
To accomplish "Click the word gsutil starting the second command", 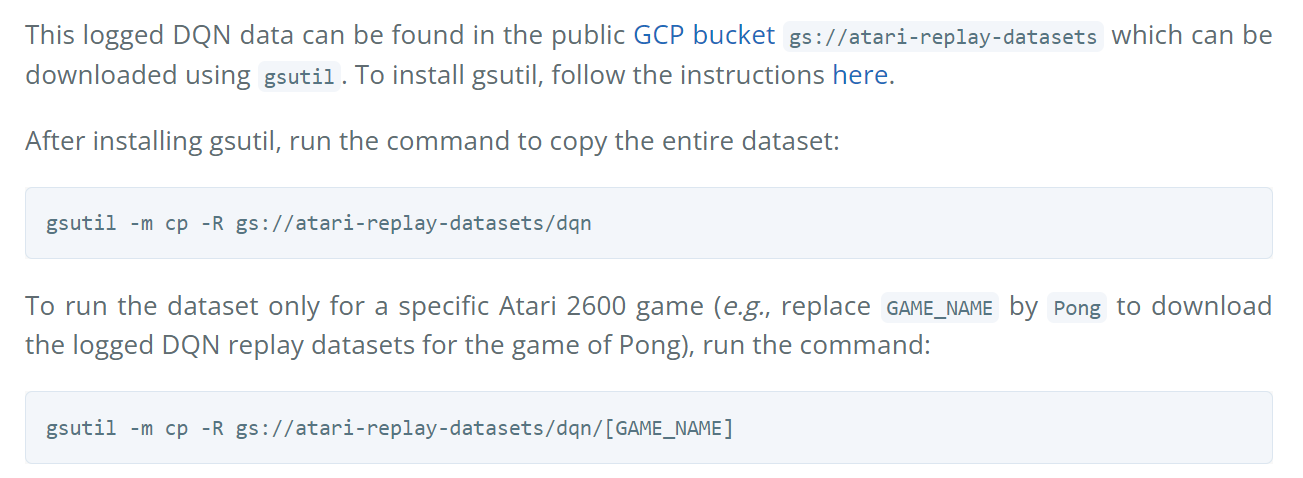I will coord(81,428).
